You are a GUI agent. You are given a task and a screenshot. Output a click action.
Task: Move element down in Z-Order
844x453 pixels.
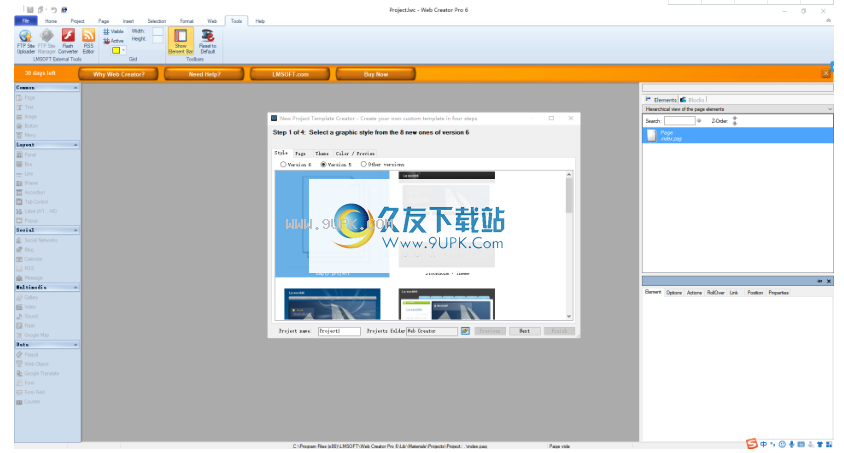(x=735, y=123)
